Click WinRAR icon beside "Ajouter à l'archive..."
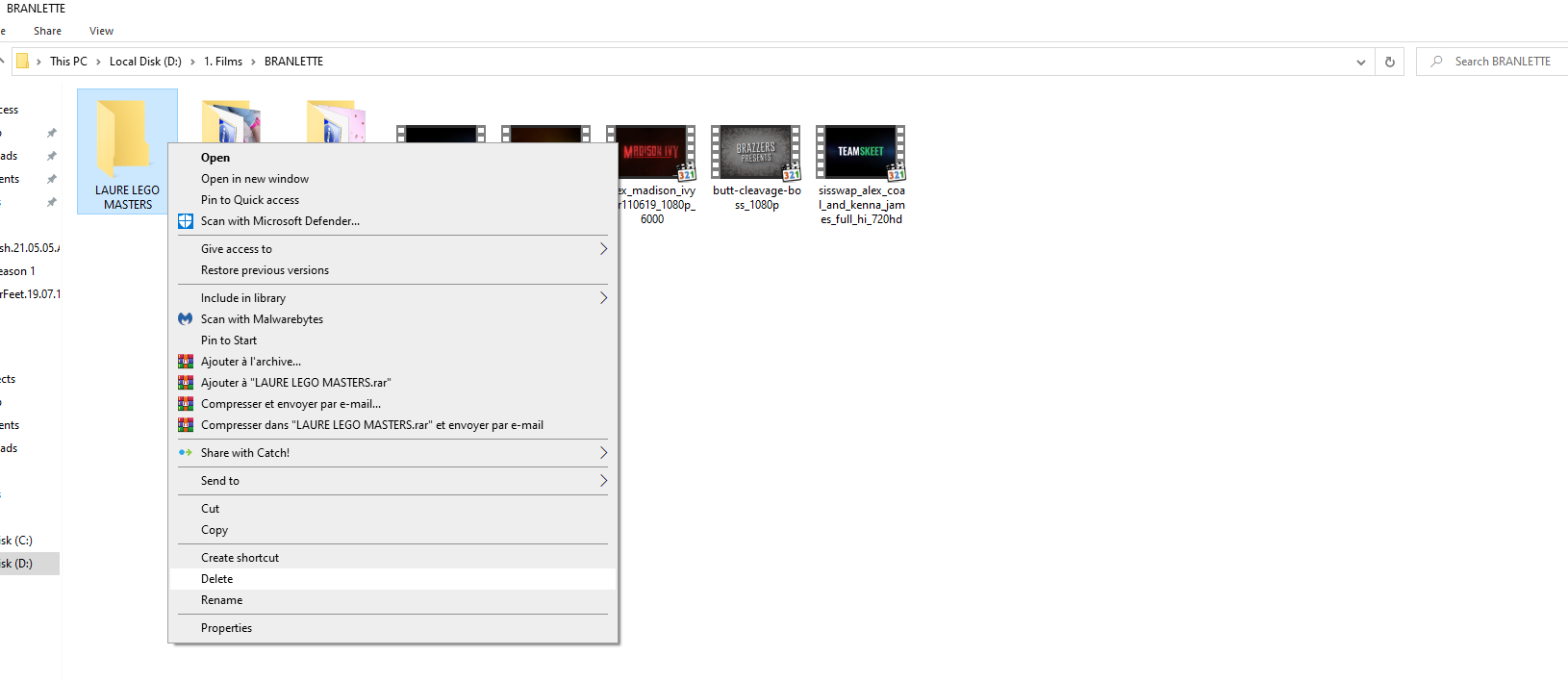This screenshot has width=1568, height=681. (x=186, y=362)
